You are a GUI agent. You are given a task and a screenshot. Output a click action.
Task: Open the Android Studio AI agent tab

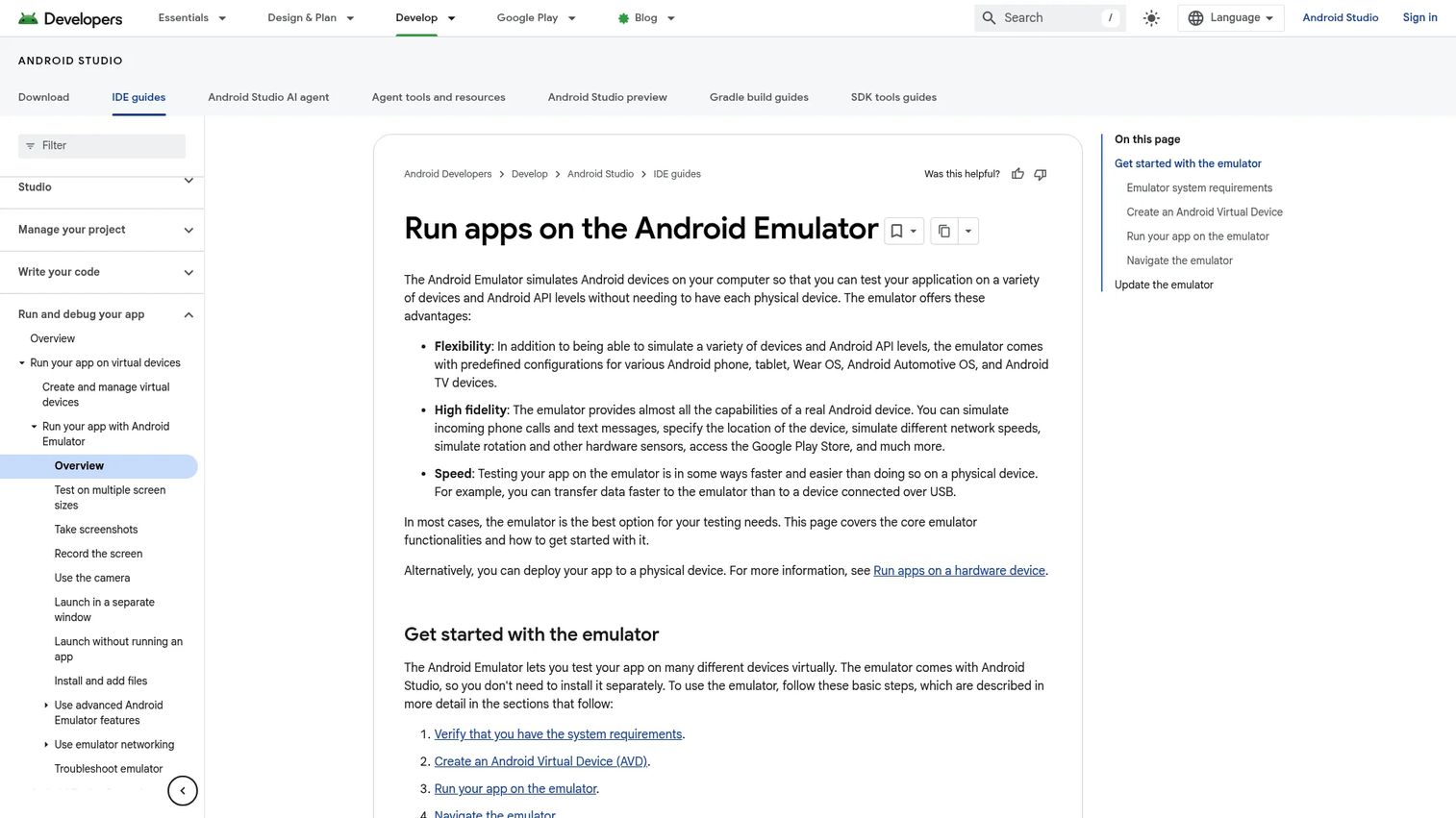pos(268,97)
